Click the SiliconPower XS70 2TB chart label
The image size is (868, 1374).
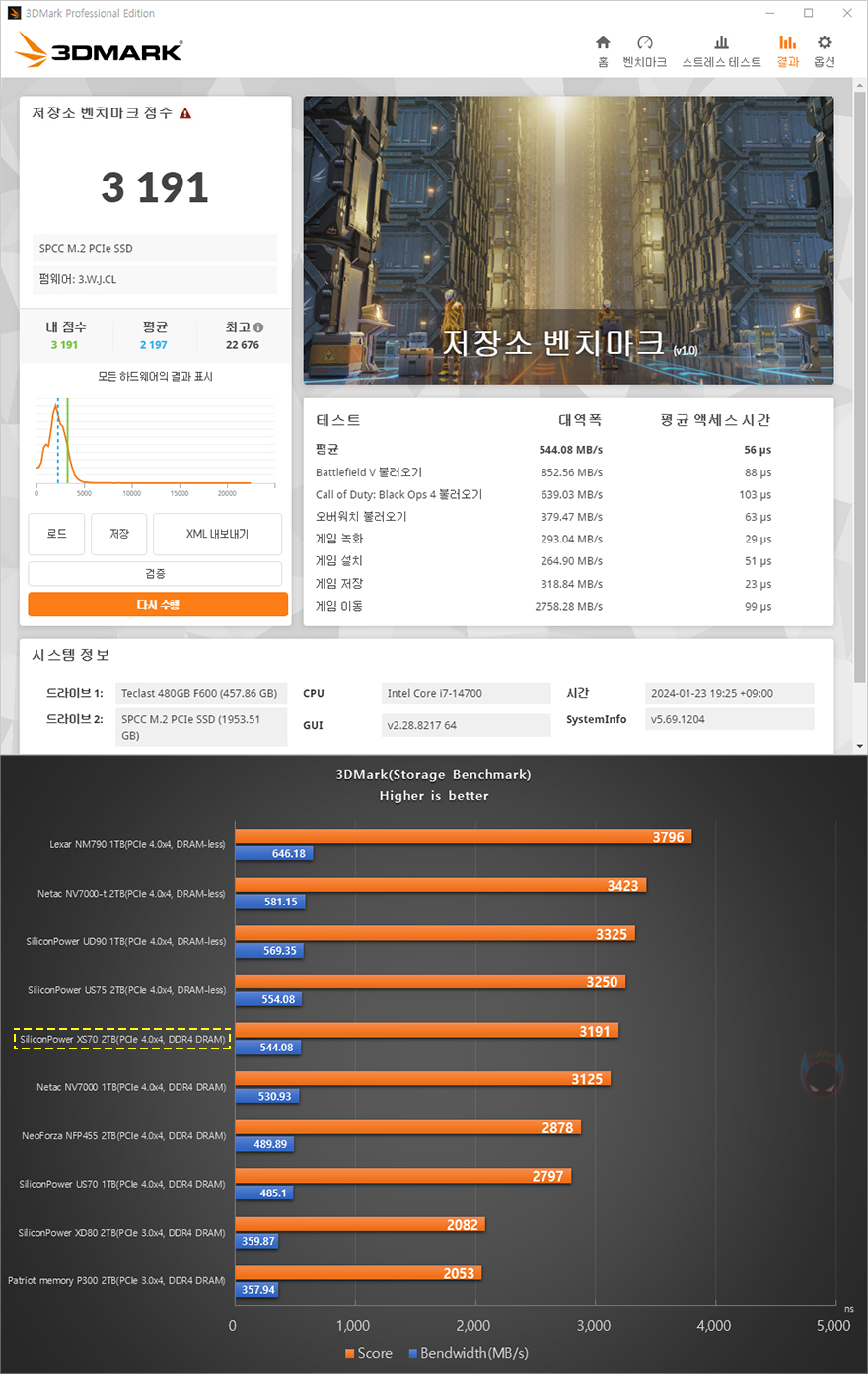[x=122, y=1039]
